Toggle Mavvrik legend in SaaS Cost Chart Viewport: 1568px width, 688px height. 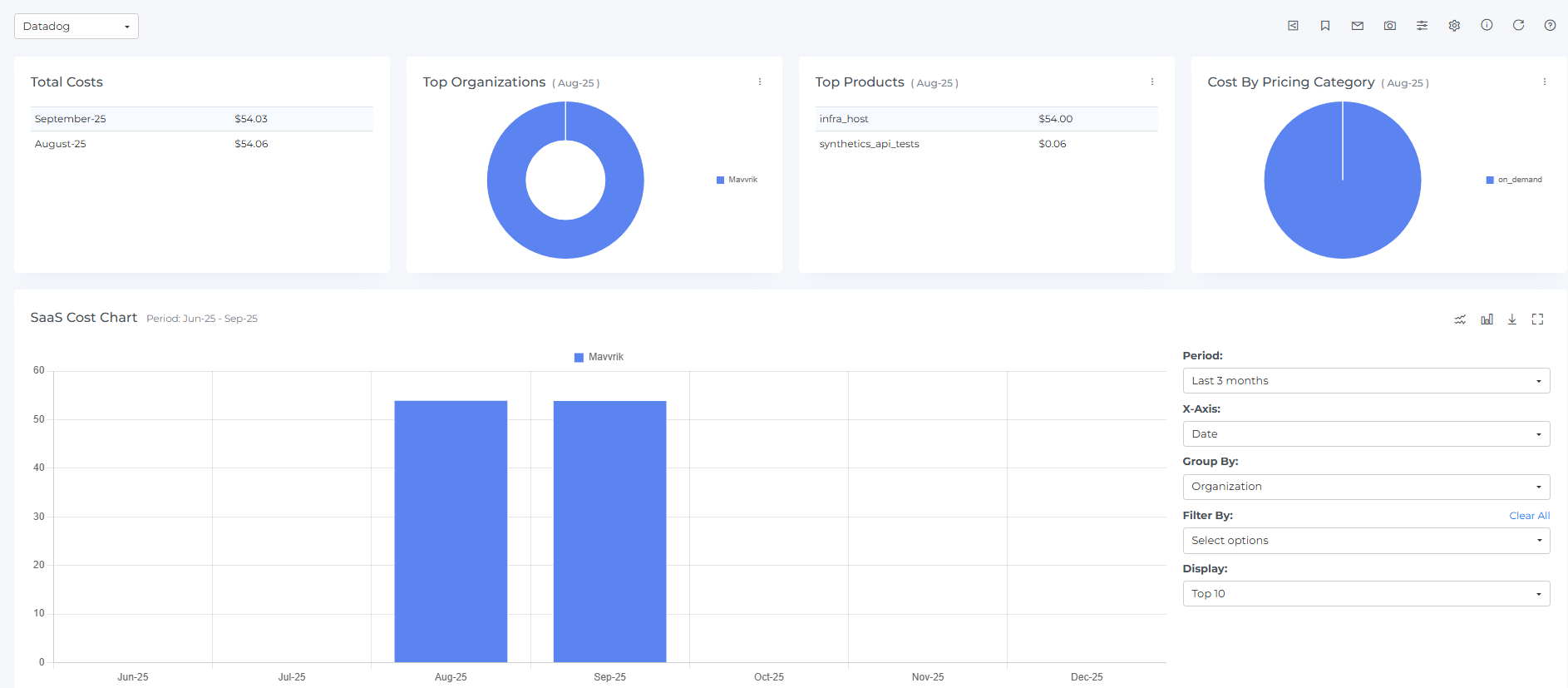pos(599,357)
